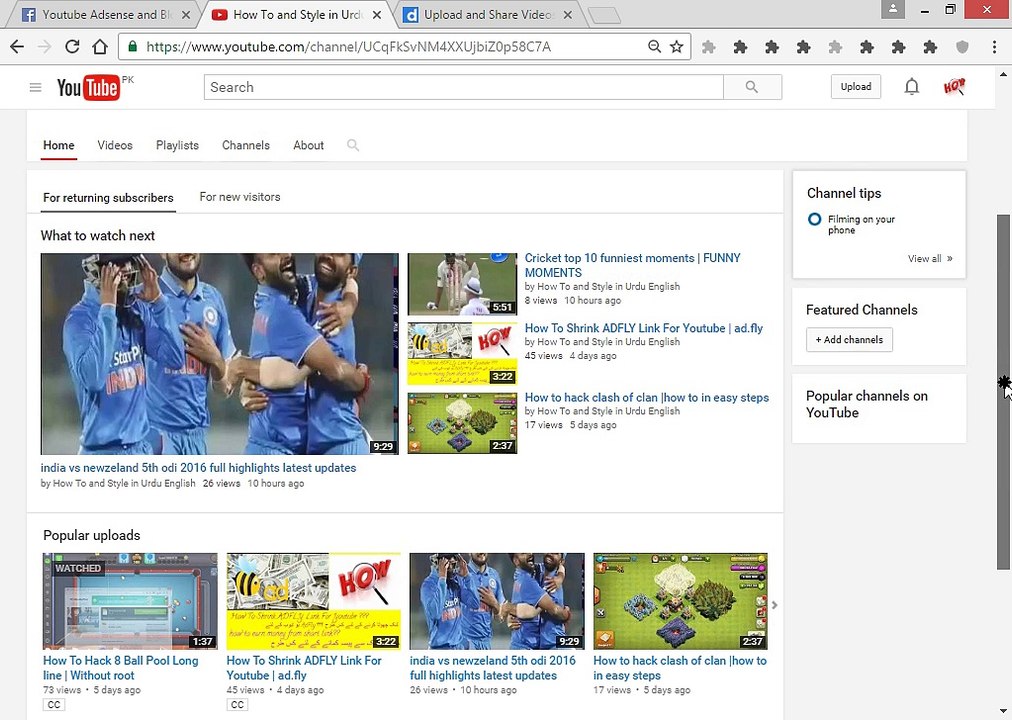Image resolution: width=1012 pixels, height=720 pixels.
Task: Open the 3:22 ADFLY thumbnail in What to watch next
Action: click(462, 354)
